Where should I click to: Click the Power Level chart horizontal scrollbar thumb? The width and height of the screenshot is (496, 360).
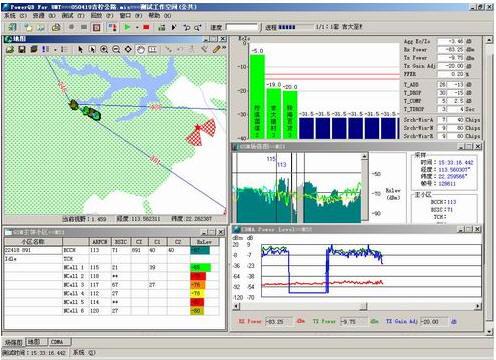(364, 306)
